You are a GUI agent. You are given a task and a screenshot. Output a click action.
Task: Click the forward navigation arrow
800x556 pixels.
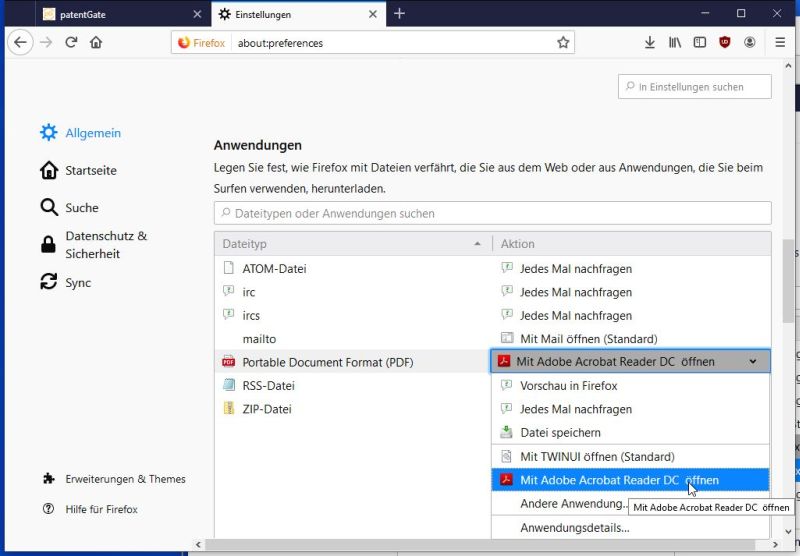tap(46, 42)
